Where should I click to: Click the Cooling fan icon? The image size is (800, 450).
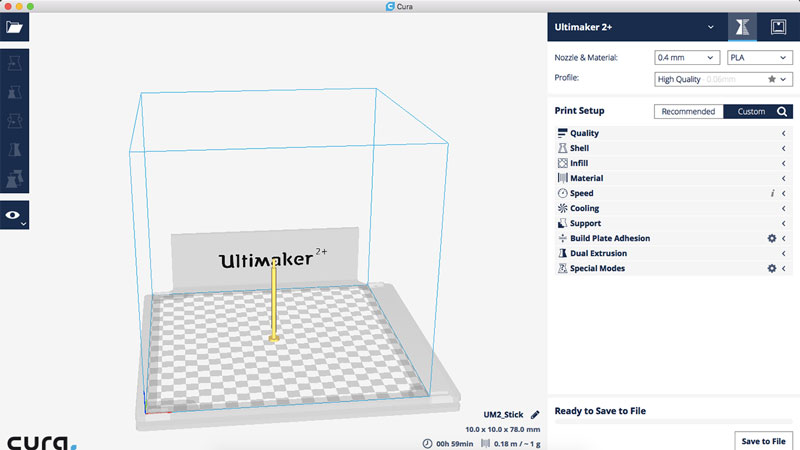[x=562, y=208]
